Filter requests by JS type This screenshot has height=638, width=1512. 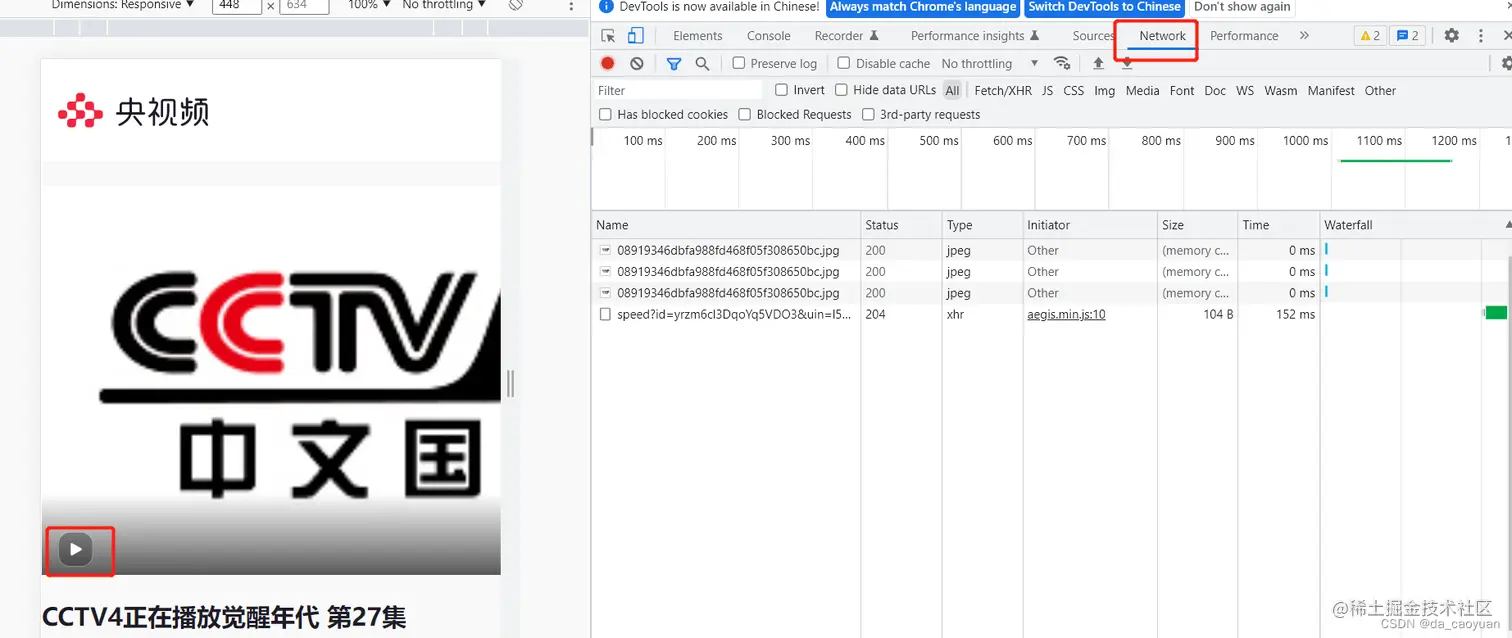(1047, 90)
